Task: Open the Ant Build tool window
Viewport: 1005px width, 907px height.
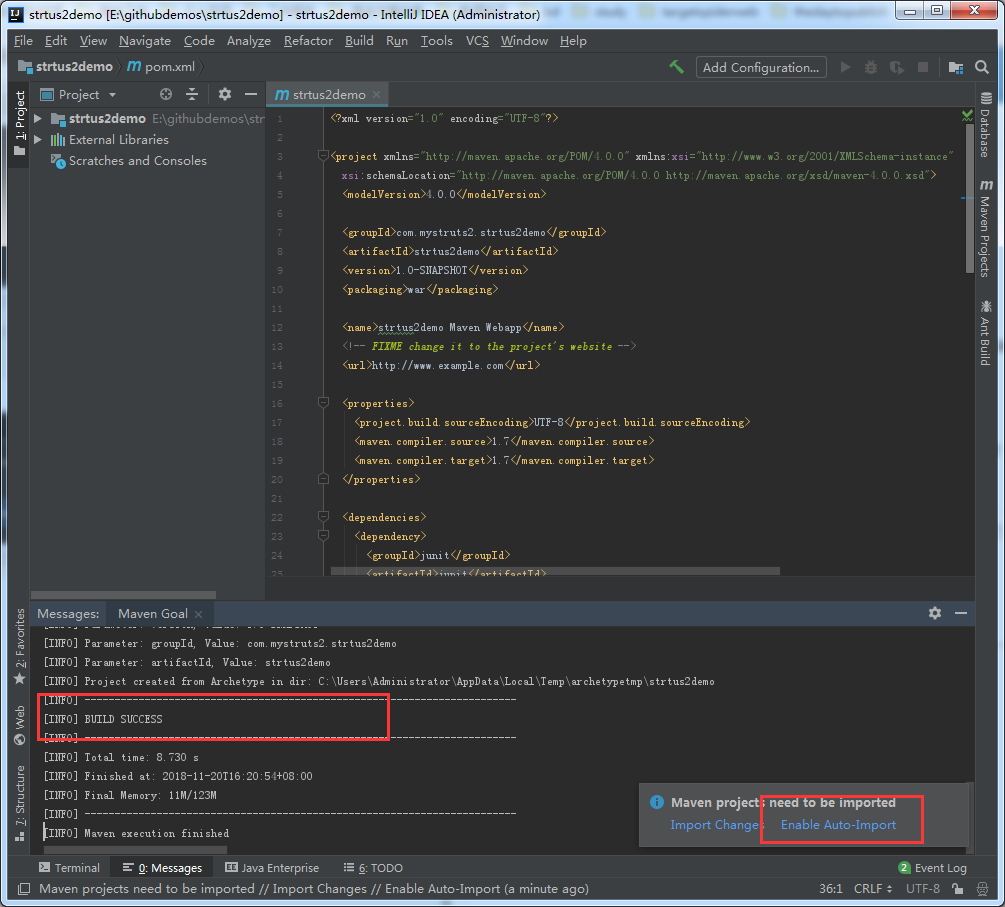Action: (x=986, y=333)
